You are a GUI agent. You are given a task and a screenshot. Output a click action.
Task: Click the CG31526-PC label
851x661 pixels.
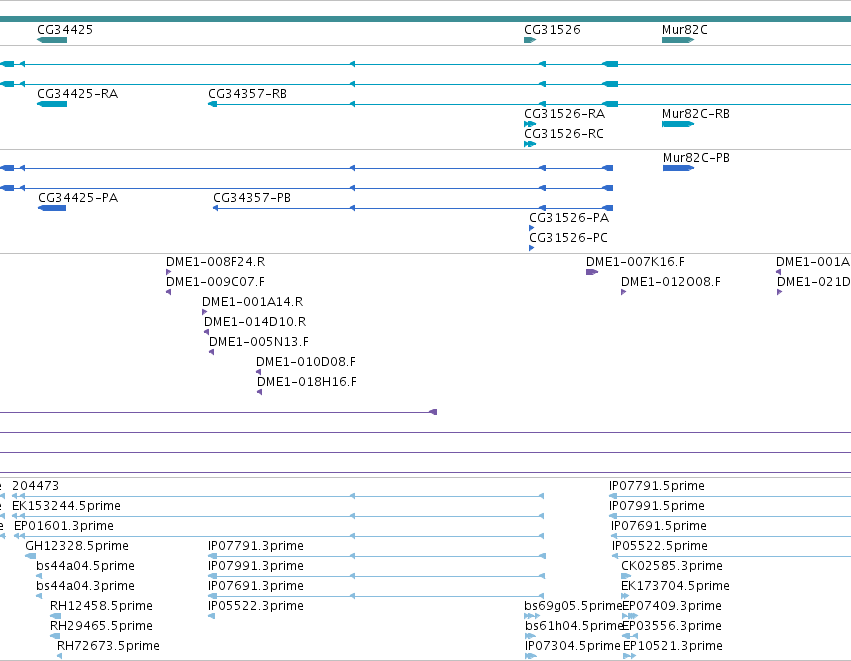tap(568, 238)
